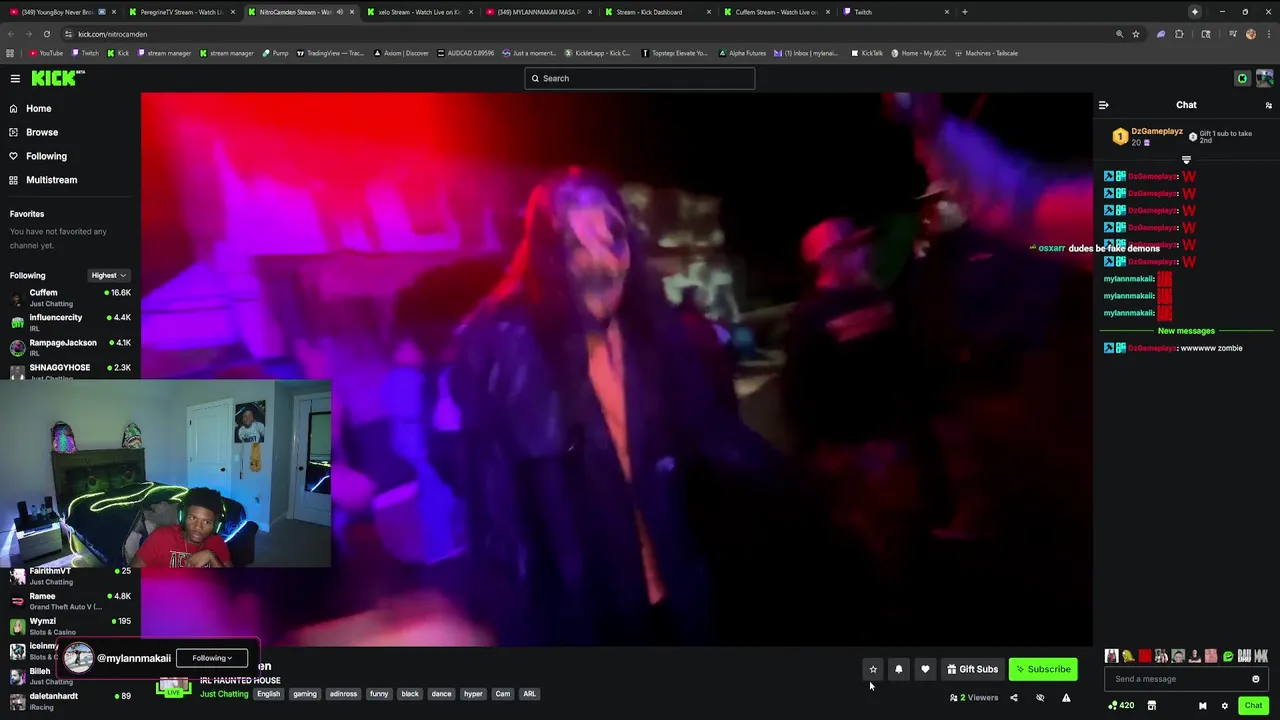Go back using the browser back arrow

10,34
